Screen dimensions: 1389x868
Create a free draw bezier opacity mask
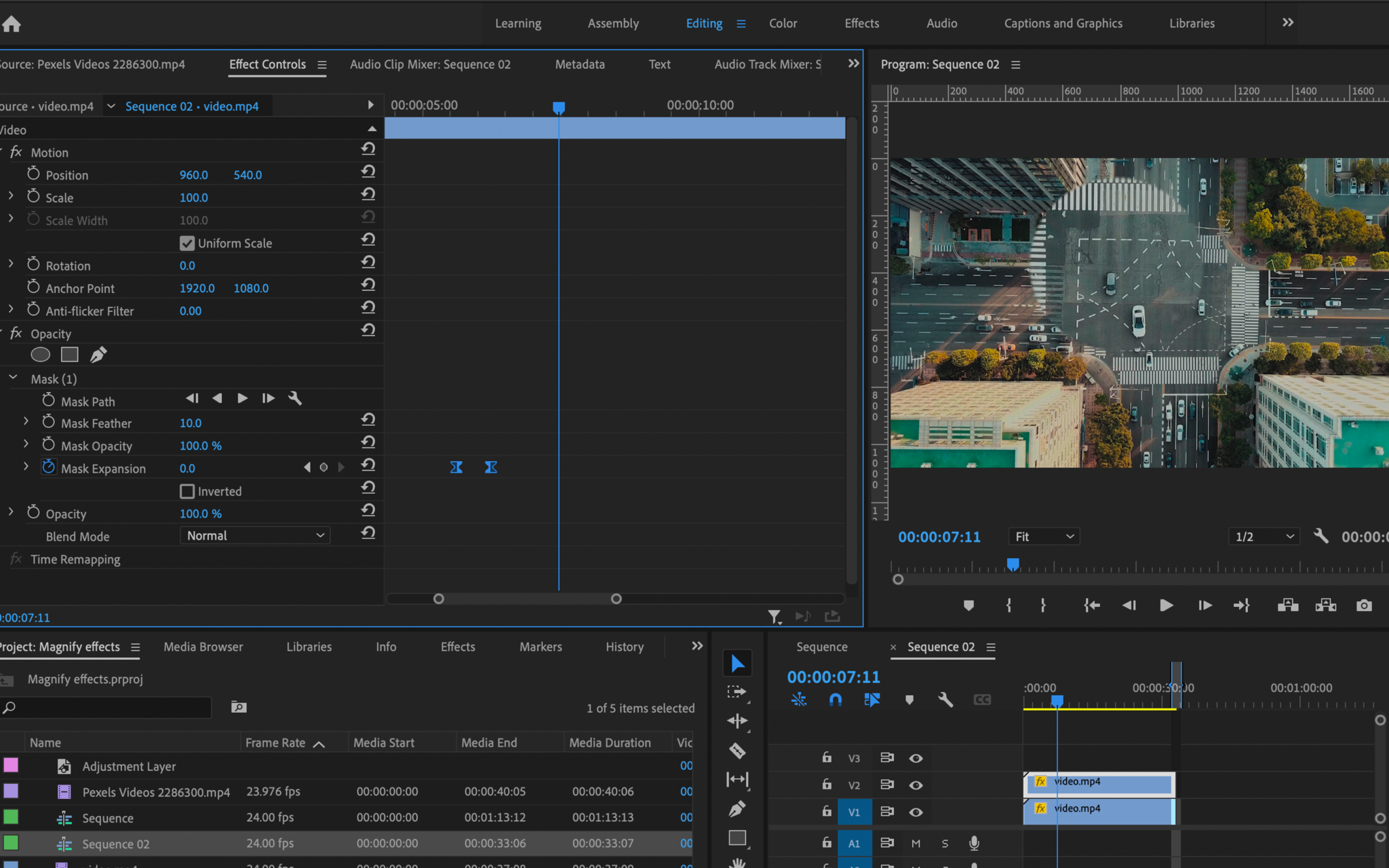(99, 354)
